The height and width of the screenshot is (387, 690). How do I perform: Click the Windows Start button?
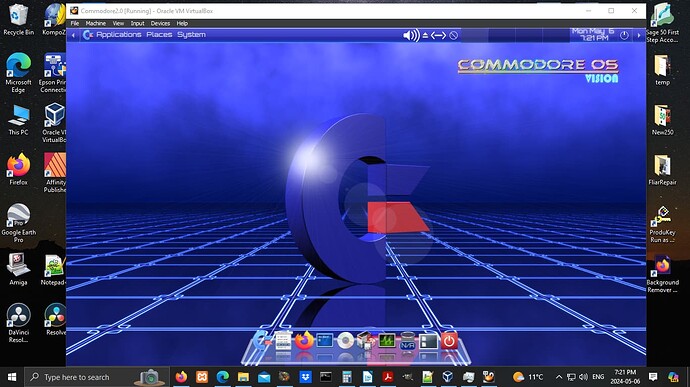click(x=12, y=377)
